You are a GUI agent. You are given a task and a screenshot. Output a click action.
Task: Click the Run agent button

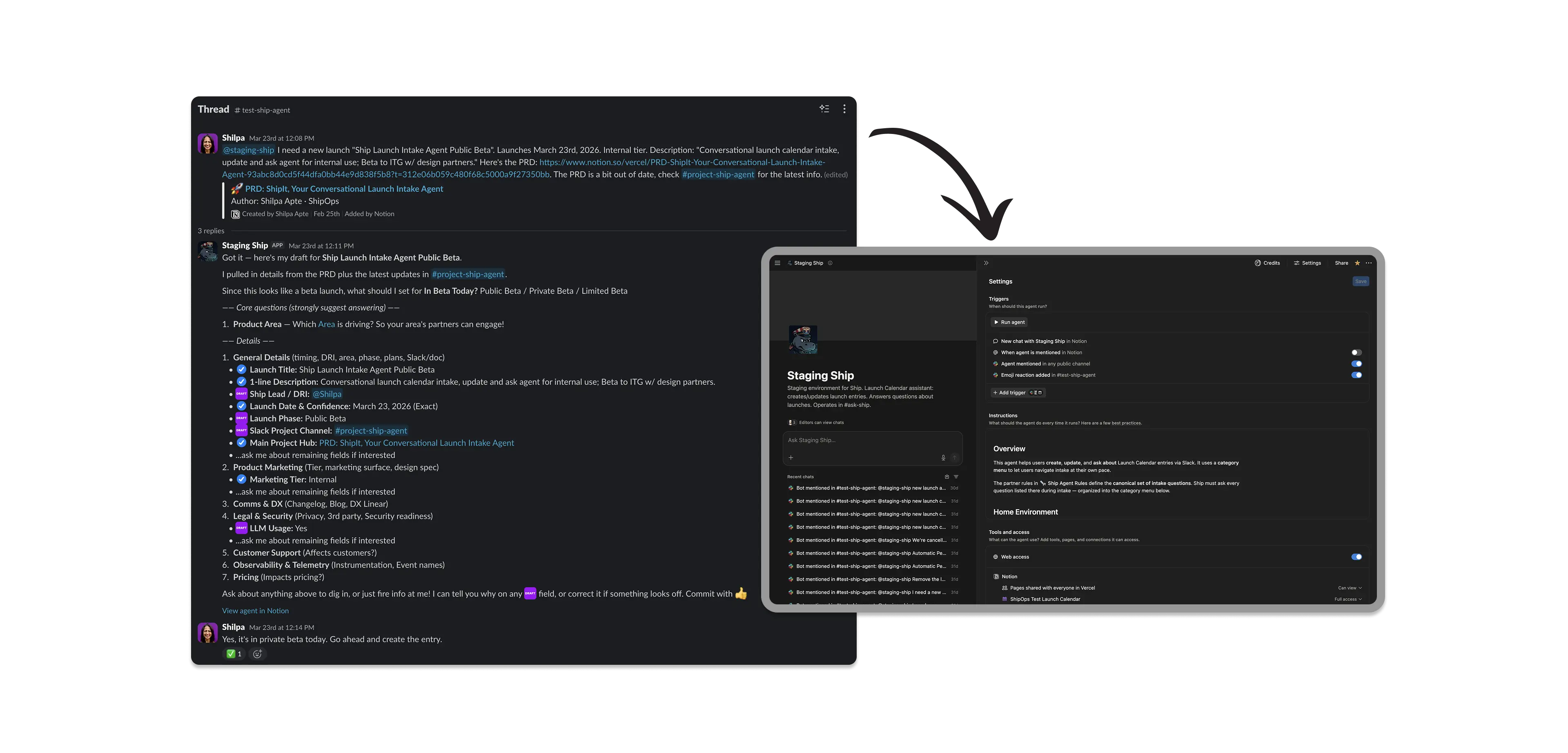tap(1010, 322)
